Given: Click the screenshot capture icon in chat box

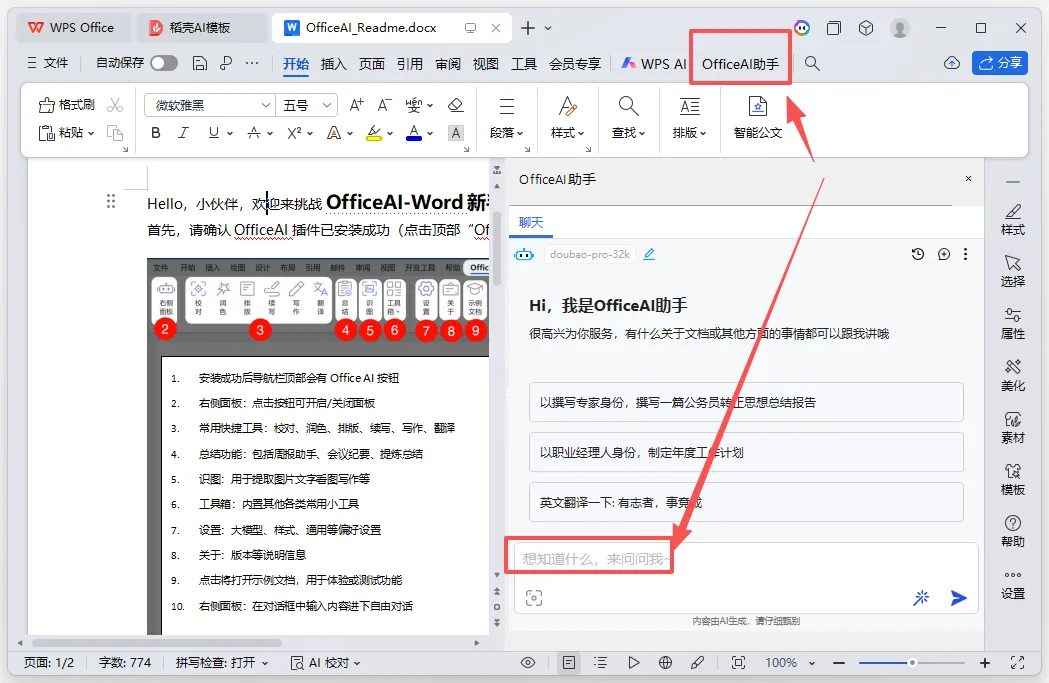Looking at the screenshot, I should point(534,598).
